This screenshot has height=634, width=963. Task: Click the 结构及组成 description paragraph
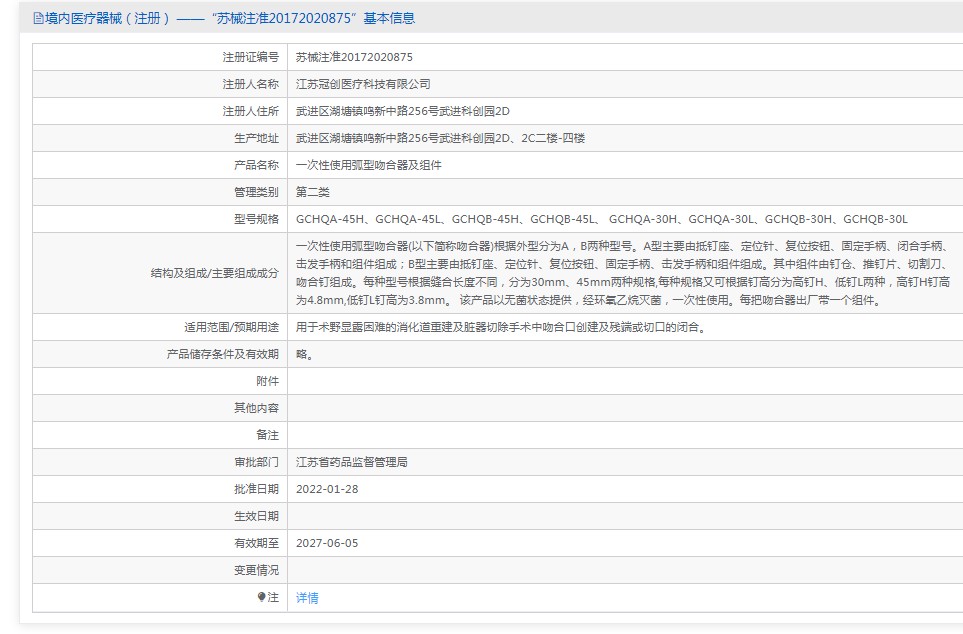click(x=620, y=273)
